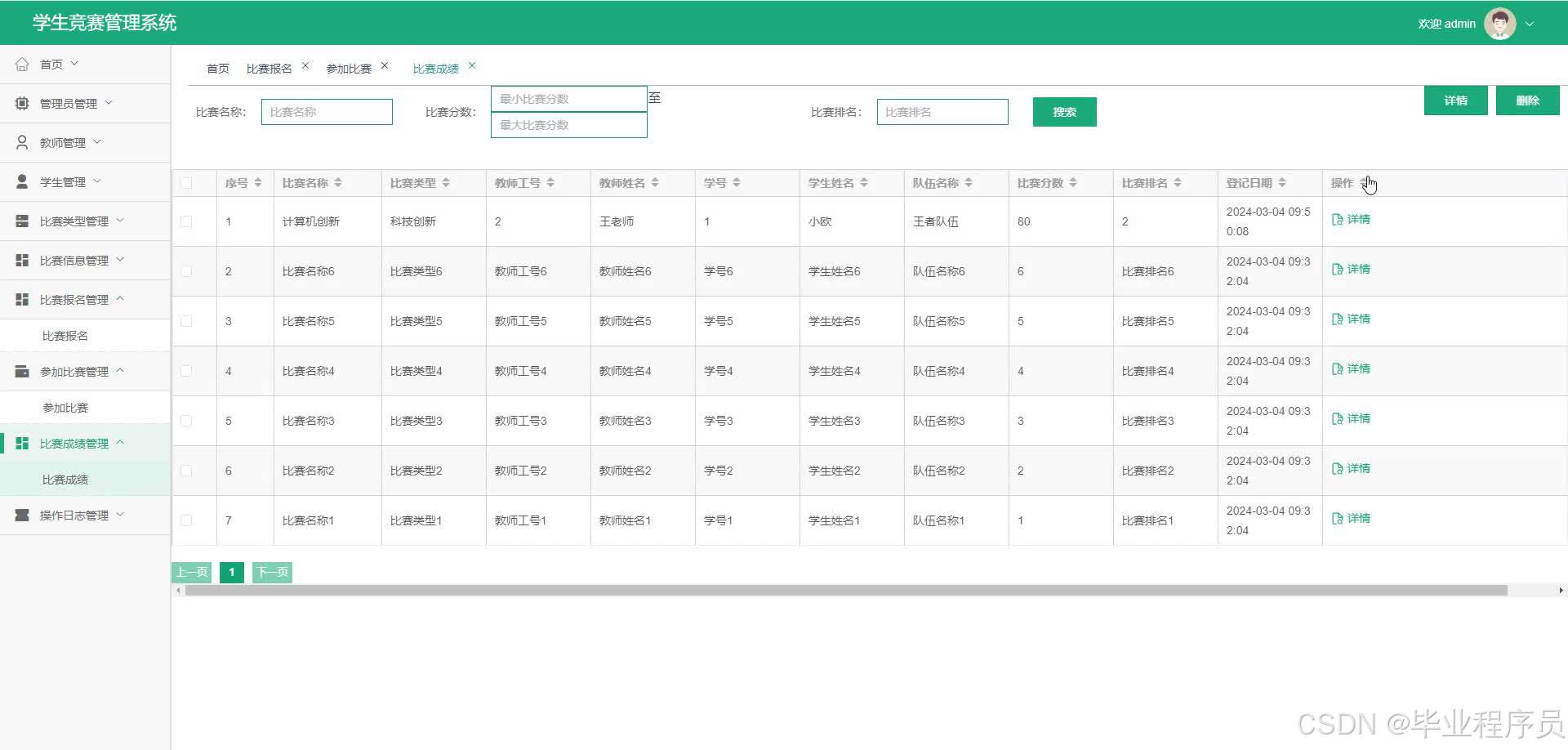This screenshot has height=750, width=1568.
Task: Switch to the 参加比赛 tab
Action: (x=349, y=69)
